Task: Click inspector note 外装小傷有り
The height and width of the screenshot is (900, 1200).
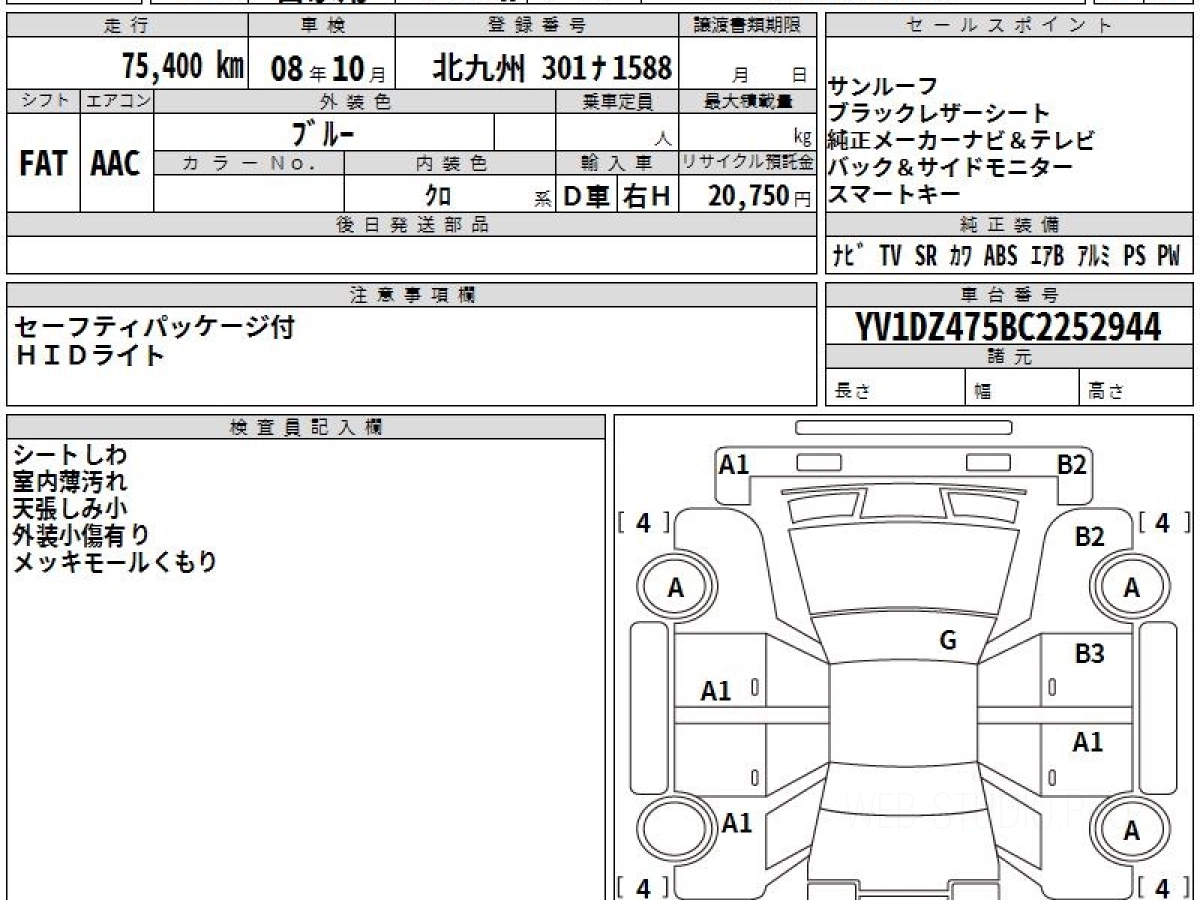Action: (82, 535)
